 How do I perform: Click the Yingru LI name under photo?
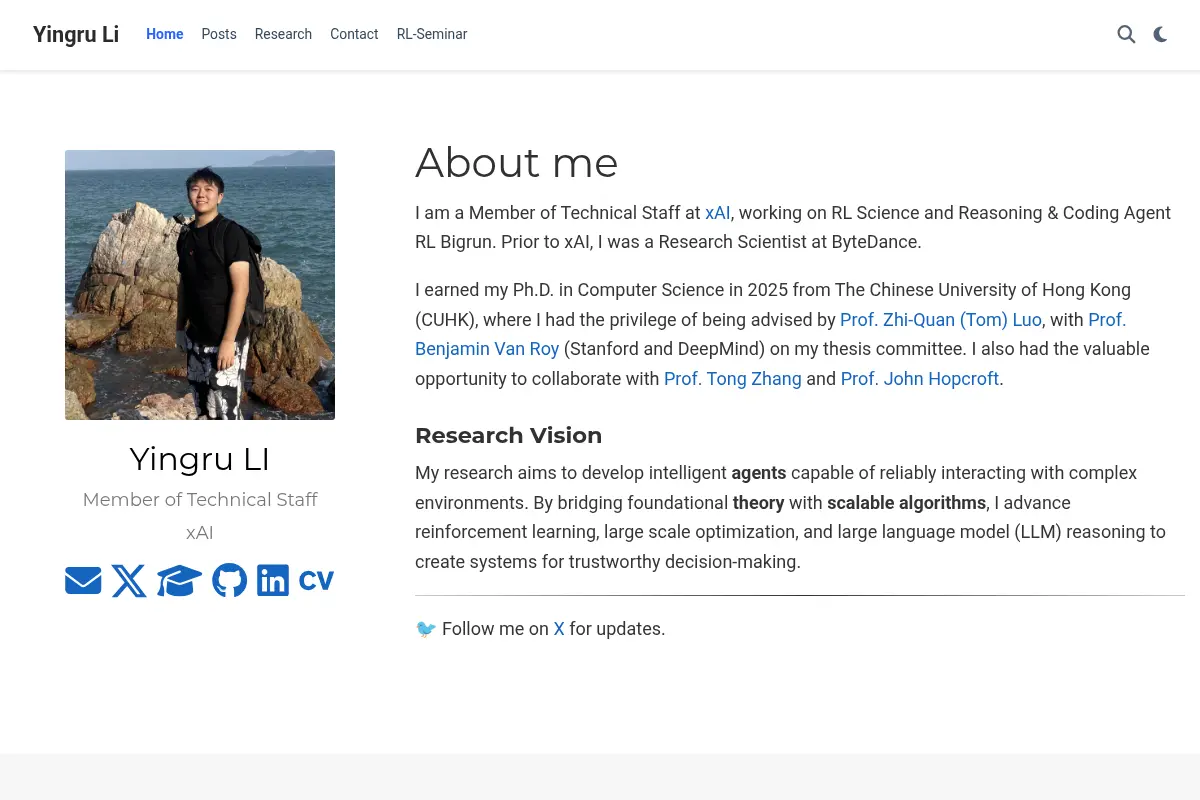200,459
